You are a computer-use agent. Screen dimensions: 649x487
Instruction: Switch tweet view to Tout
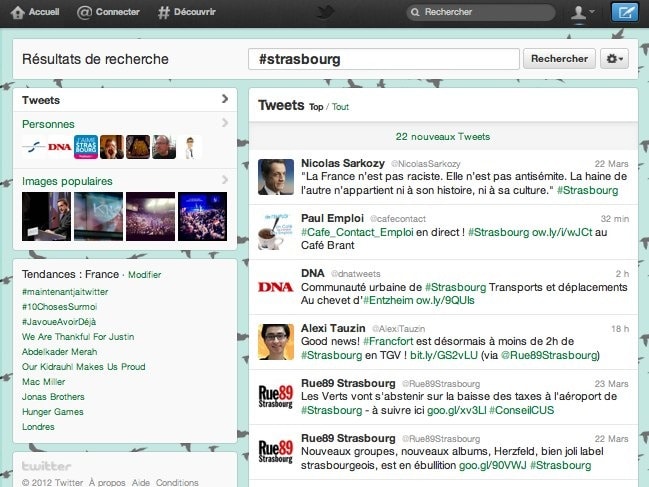pos(340,107)
